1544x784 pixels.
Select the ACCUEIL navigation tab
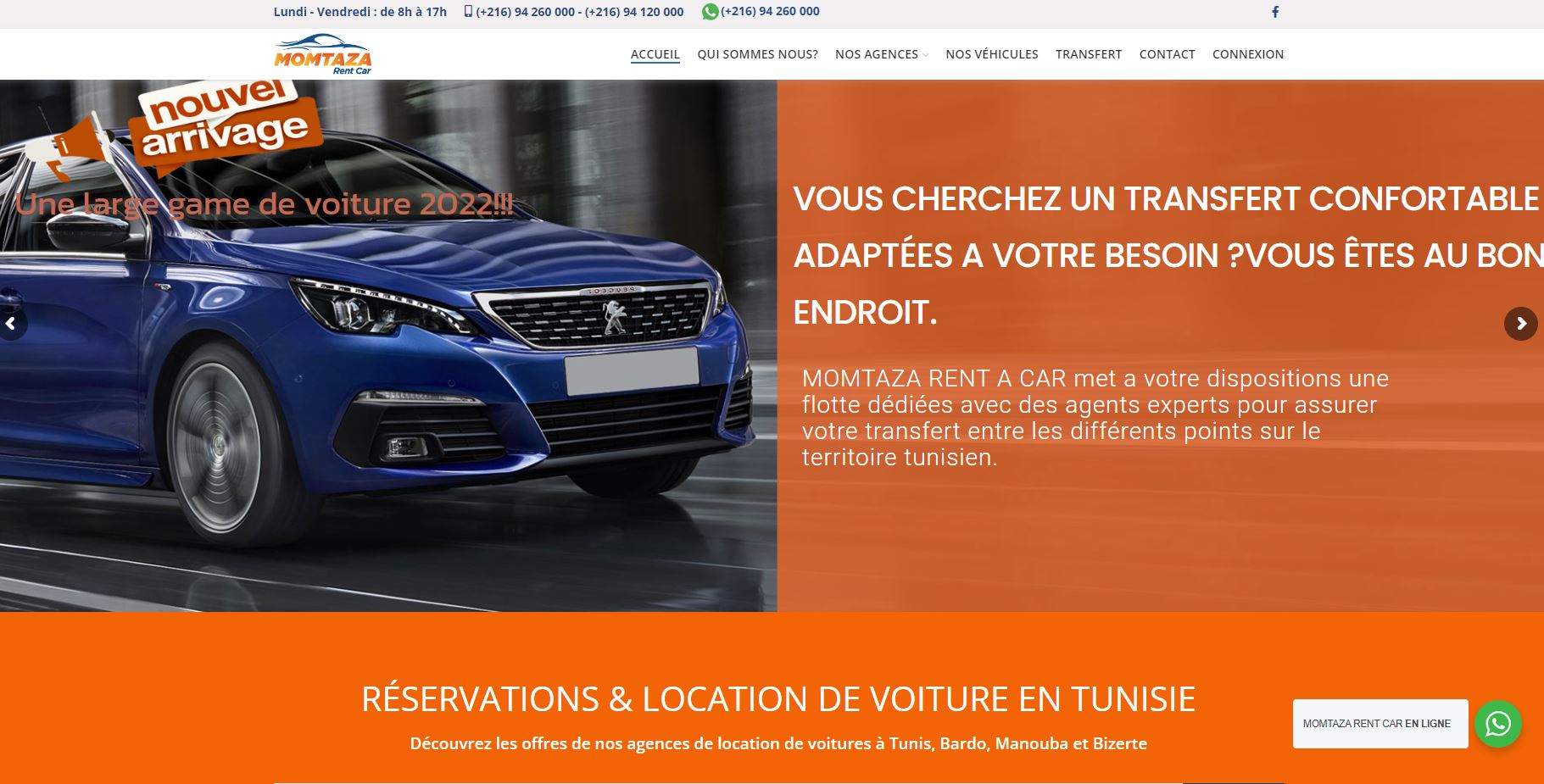click(655, 53)
